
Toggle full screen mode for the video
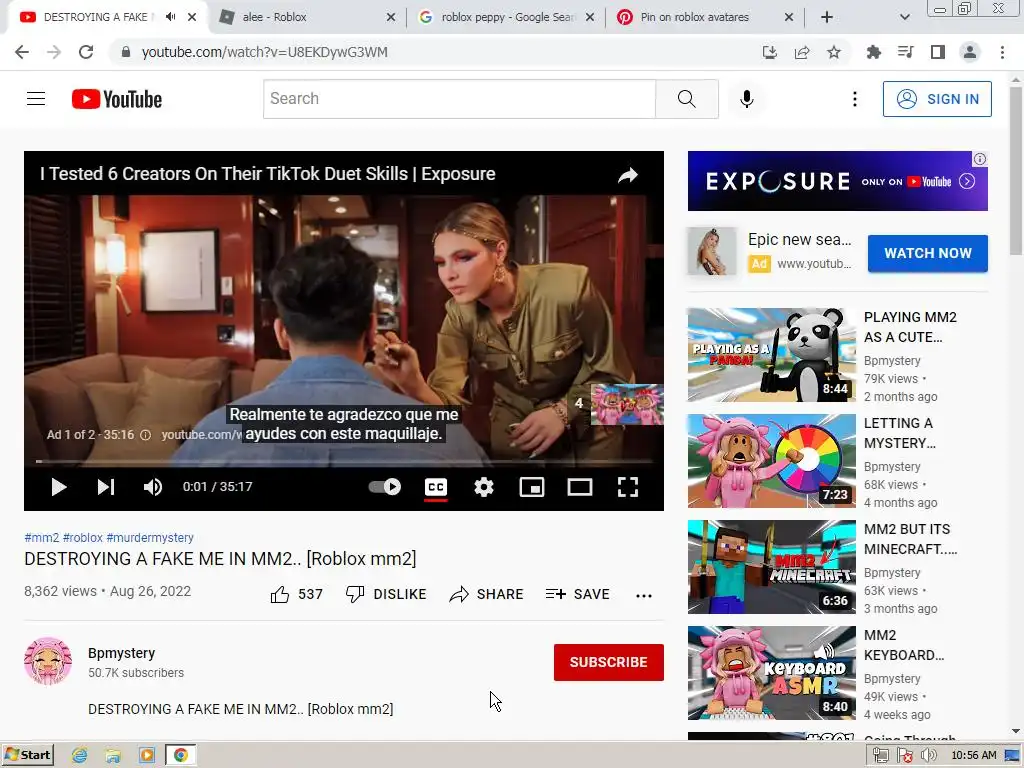[628, 487]
